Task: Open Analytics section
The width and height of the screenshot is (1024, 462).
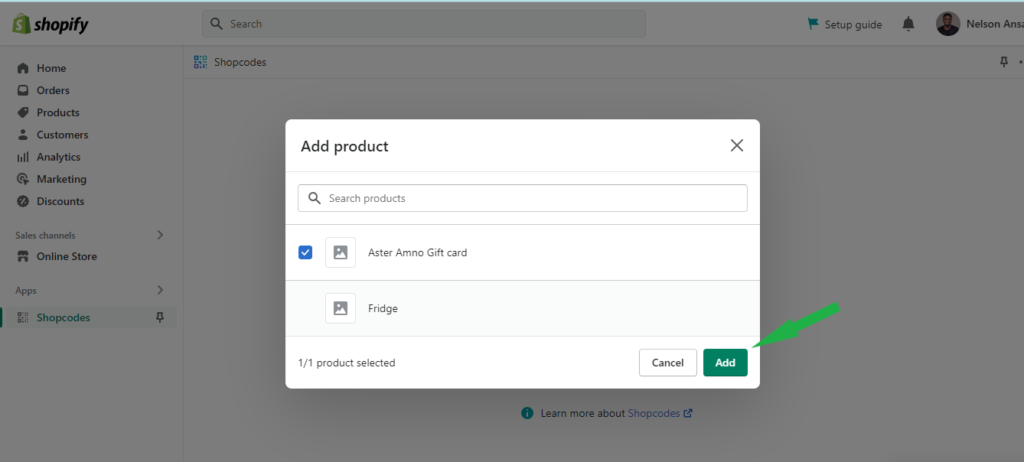Action: tap(58, 157)
